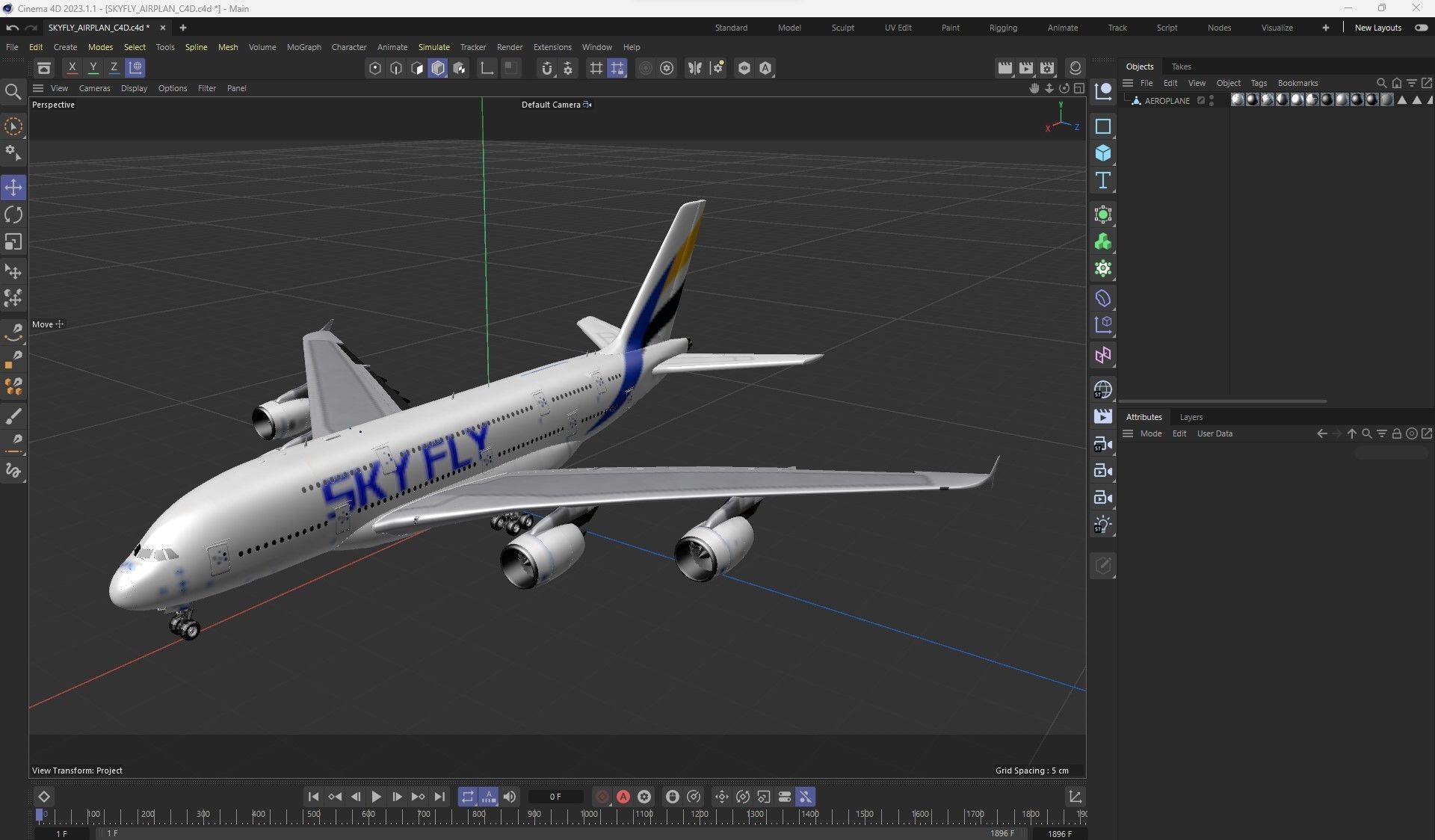Go to start of animation
The width and height of the screenshot is (1435, 840).
313,797
